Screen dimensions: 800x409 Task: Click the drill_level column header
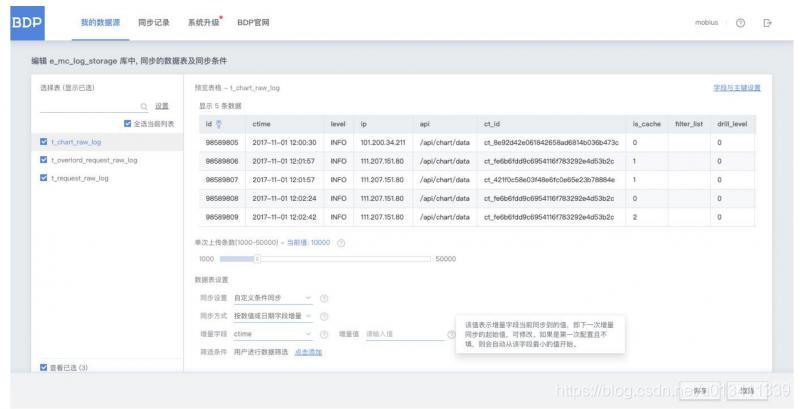point(732,124)
